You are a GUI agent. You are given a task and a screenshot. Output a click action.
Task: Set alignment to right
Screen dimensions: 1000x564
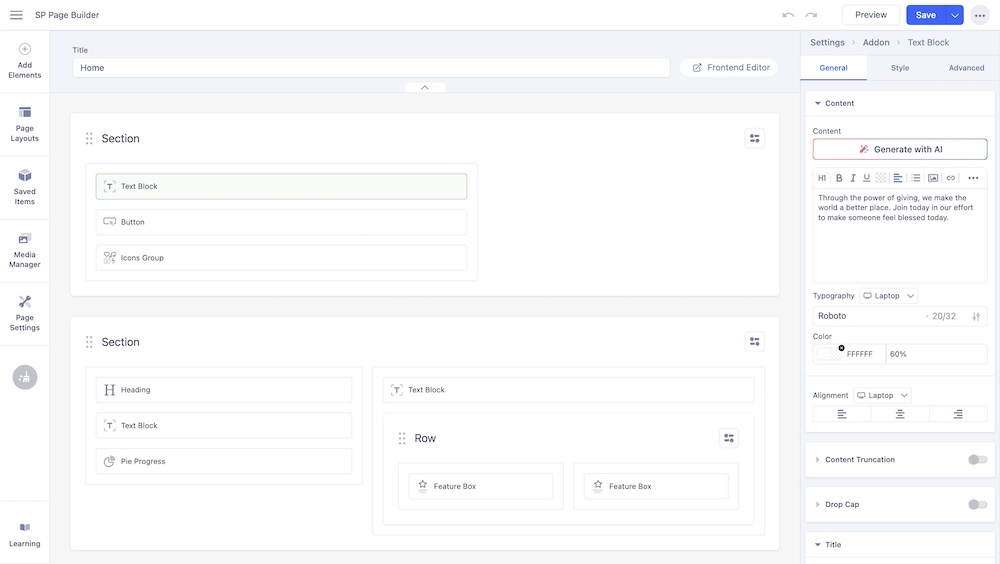coord(958,414)
